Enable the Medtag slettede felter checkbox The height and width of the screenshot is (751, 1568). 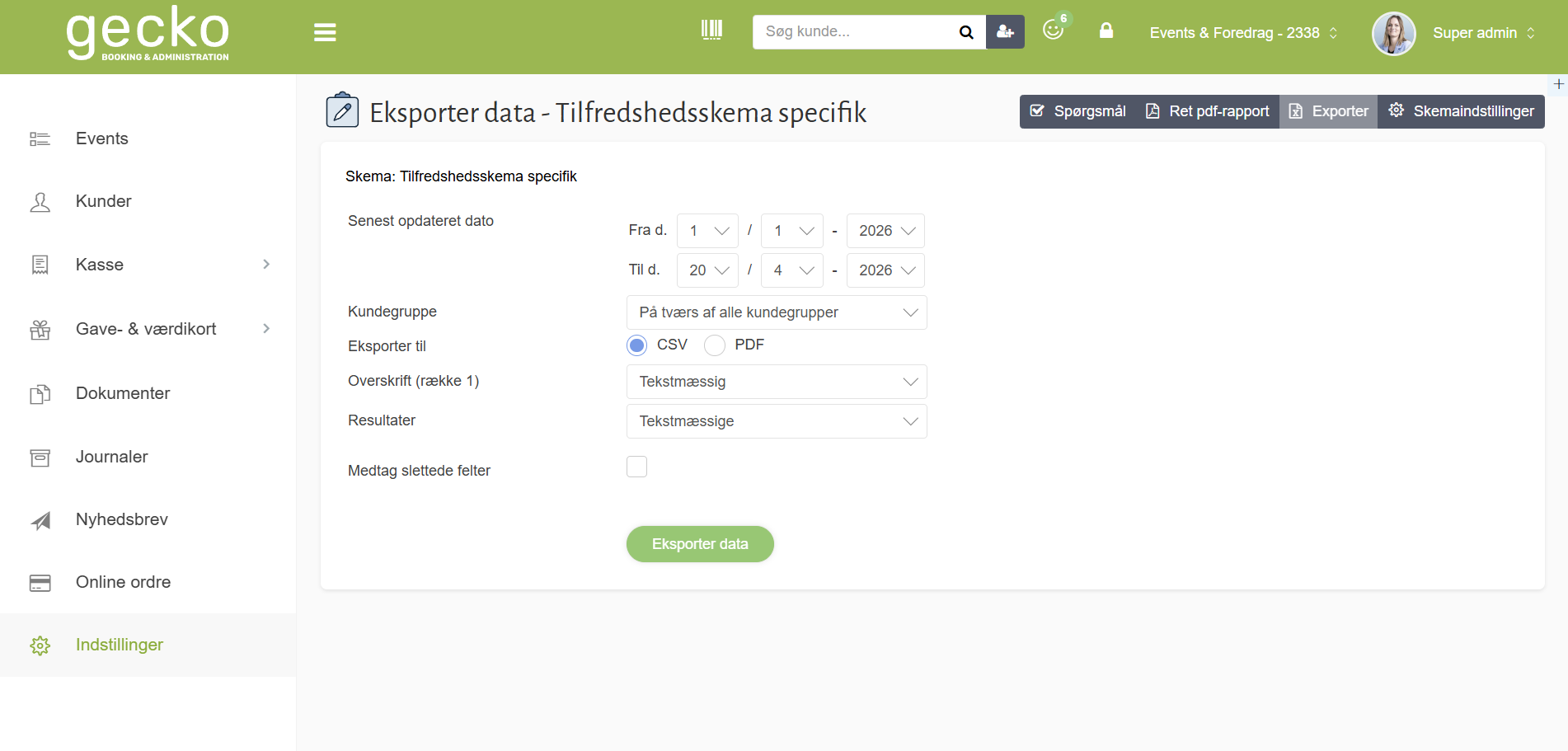[636, 467]
